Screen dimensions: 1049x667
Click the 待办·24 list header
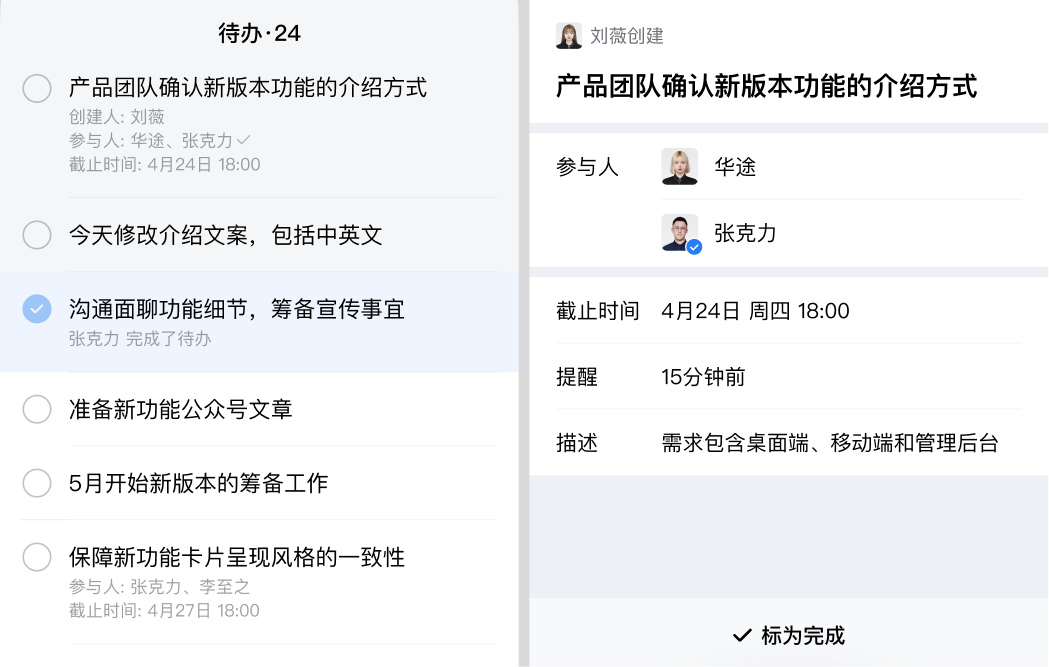[x=260, y=33]
